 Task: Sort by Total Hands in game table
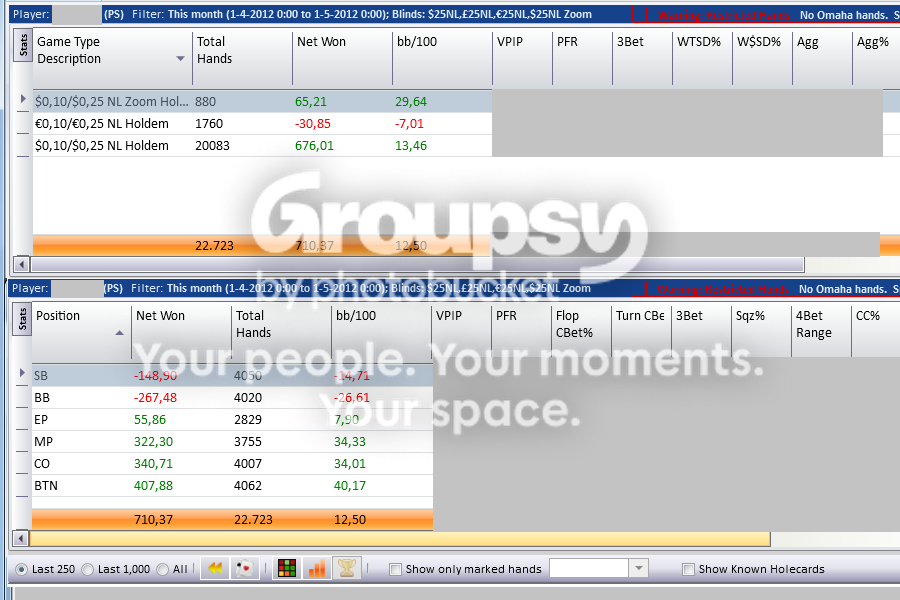(x=242, y=59)
